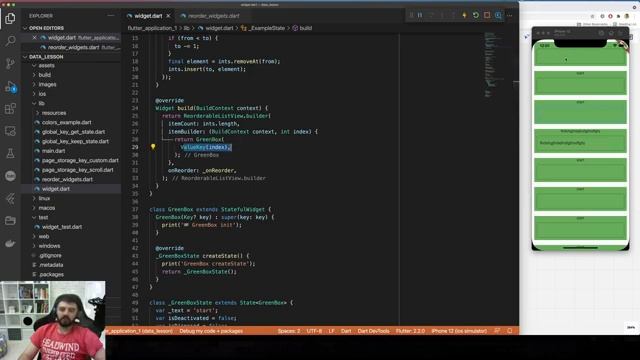This screenshot has height=360, width=640.
Task: Open global_key_keep_state.dart file
Action: click(x=75, y=142)
